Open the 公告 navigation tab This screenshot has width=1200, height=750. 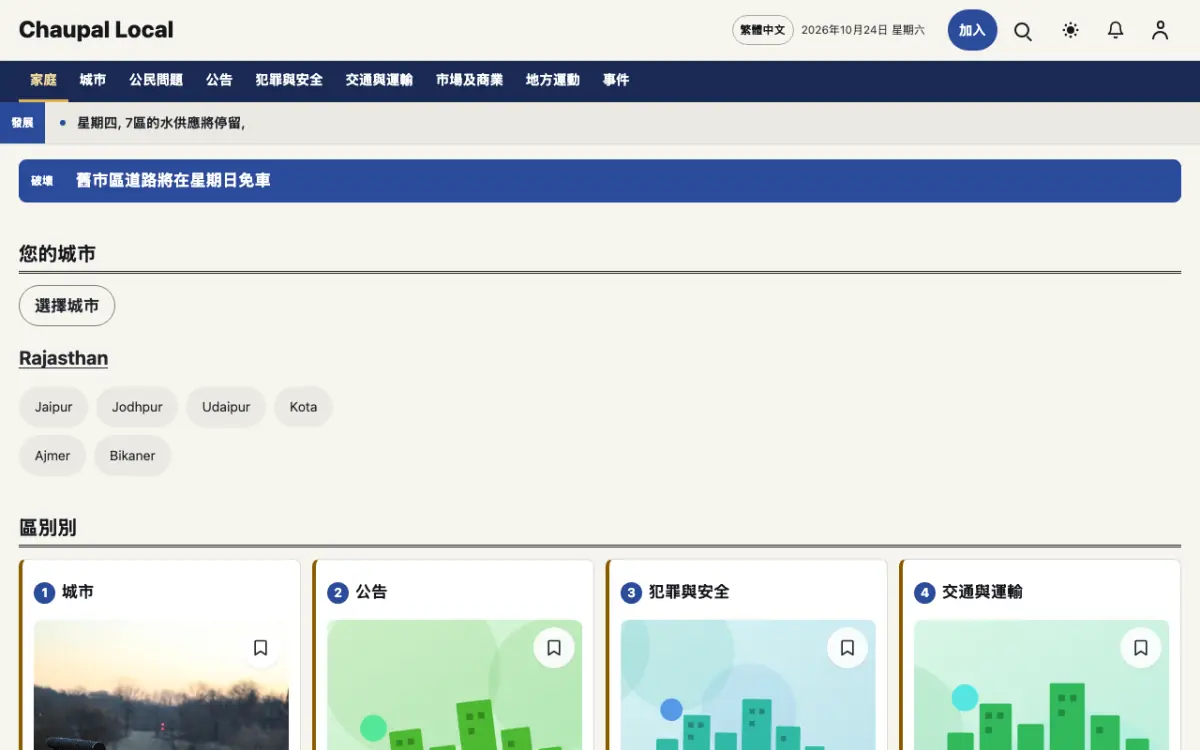219,80
